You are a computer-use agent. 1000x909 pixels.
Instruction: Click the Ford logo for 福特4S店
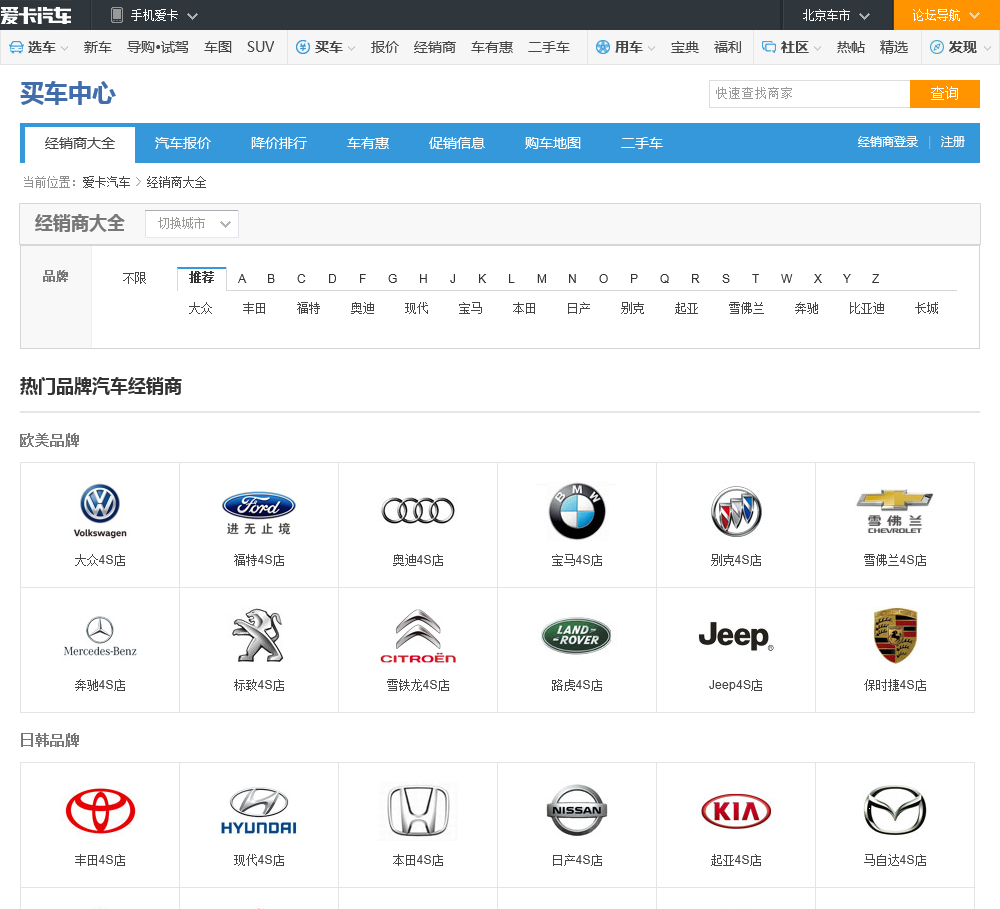tap(258, 514)
